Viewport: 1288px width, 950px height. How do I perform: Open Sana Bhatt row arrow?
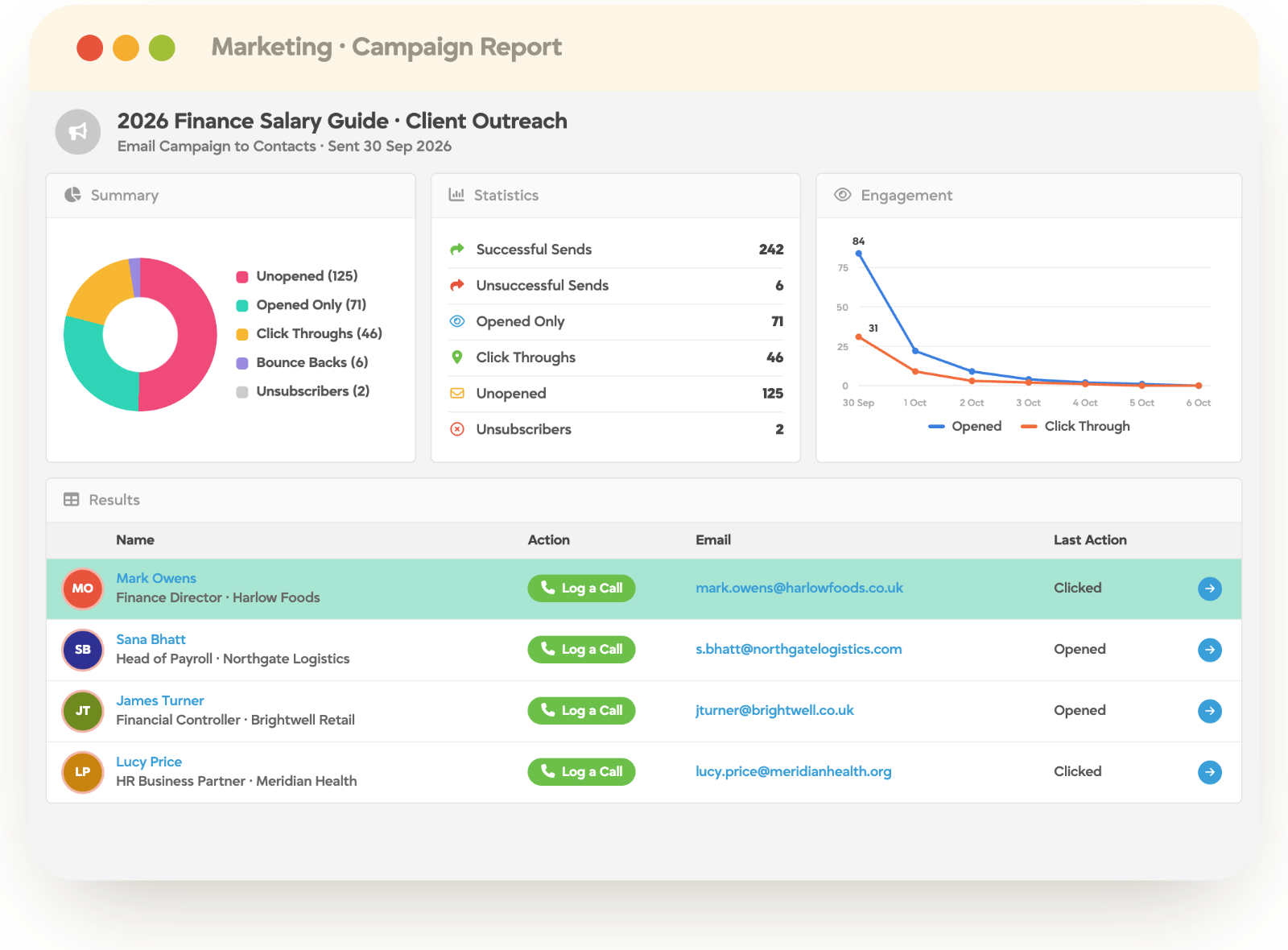1210,650
